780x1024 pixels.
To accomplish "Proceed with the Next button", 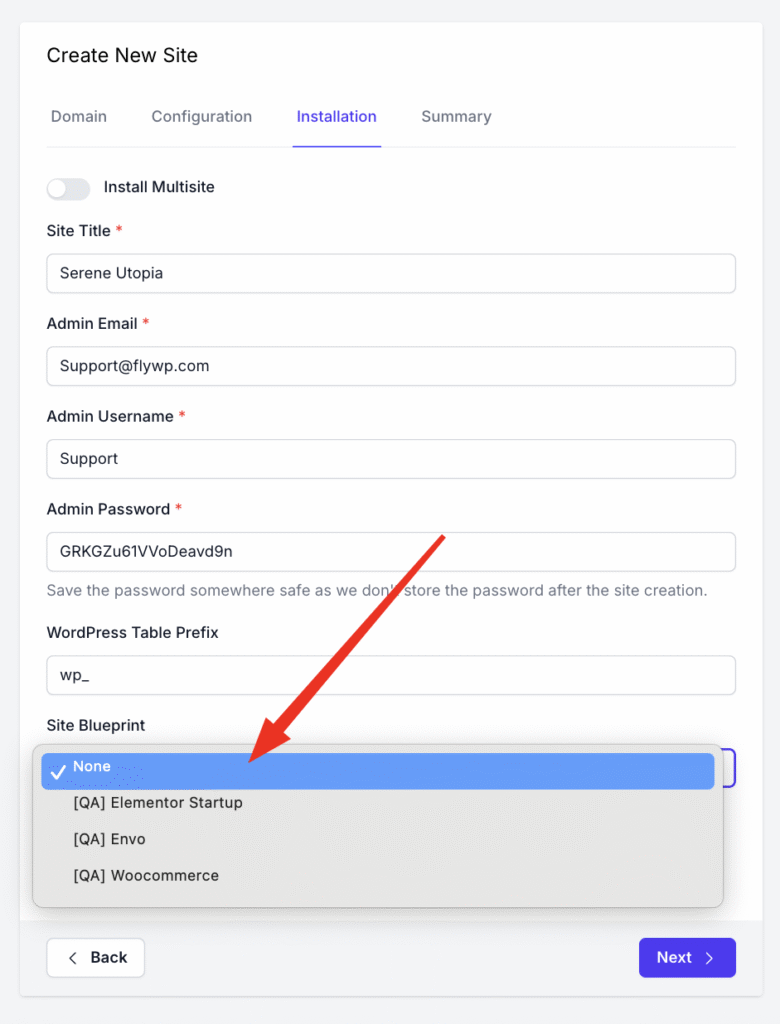I will [687, 957].
